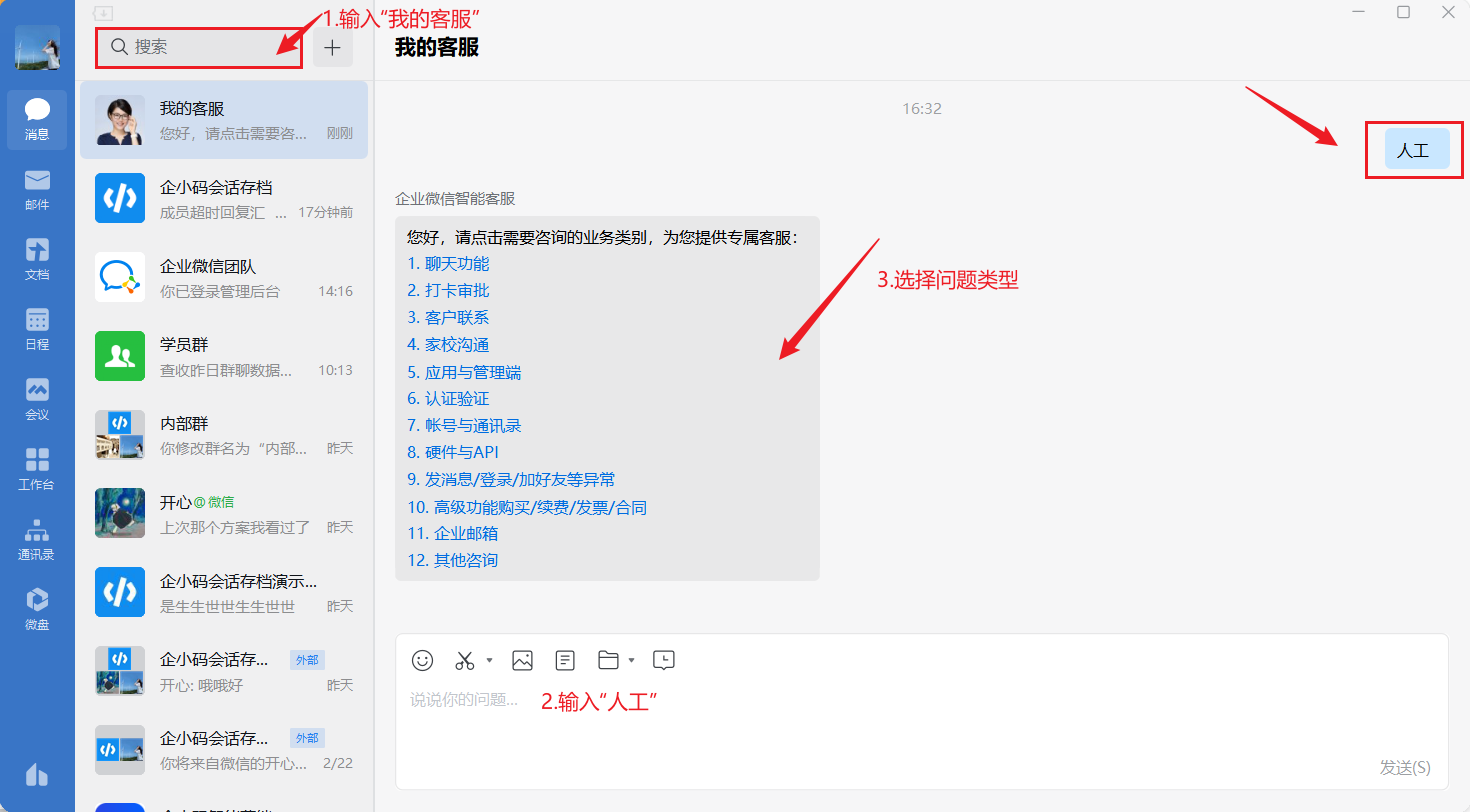This screenshot has height=812, width=1470.
Task: Open the WeDrive (微盘) sidebar icon
Action: point(37,610)
